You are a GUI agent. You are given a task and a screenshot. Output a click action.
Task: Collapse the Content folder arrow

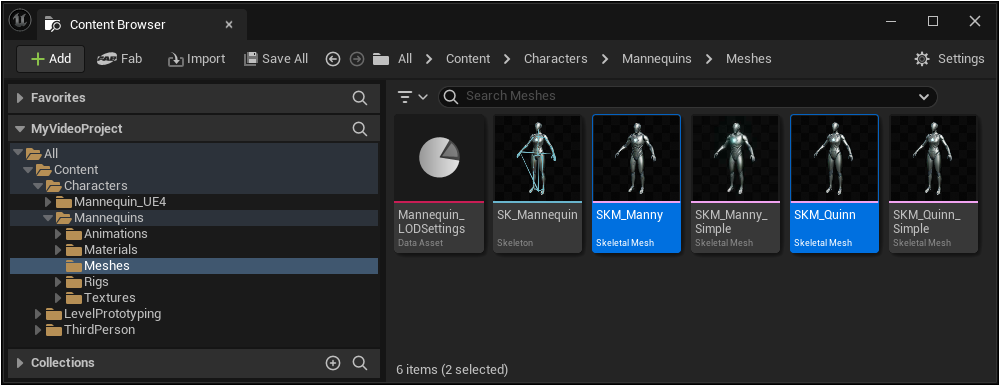coord(27,170)
